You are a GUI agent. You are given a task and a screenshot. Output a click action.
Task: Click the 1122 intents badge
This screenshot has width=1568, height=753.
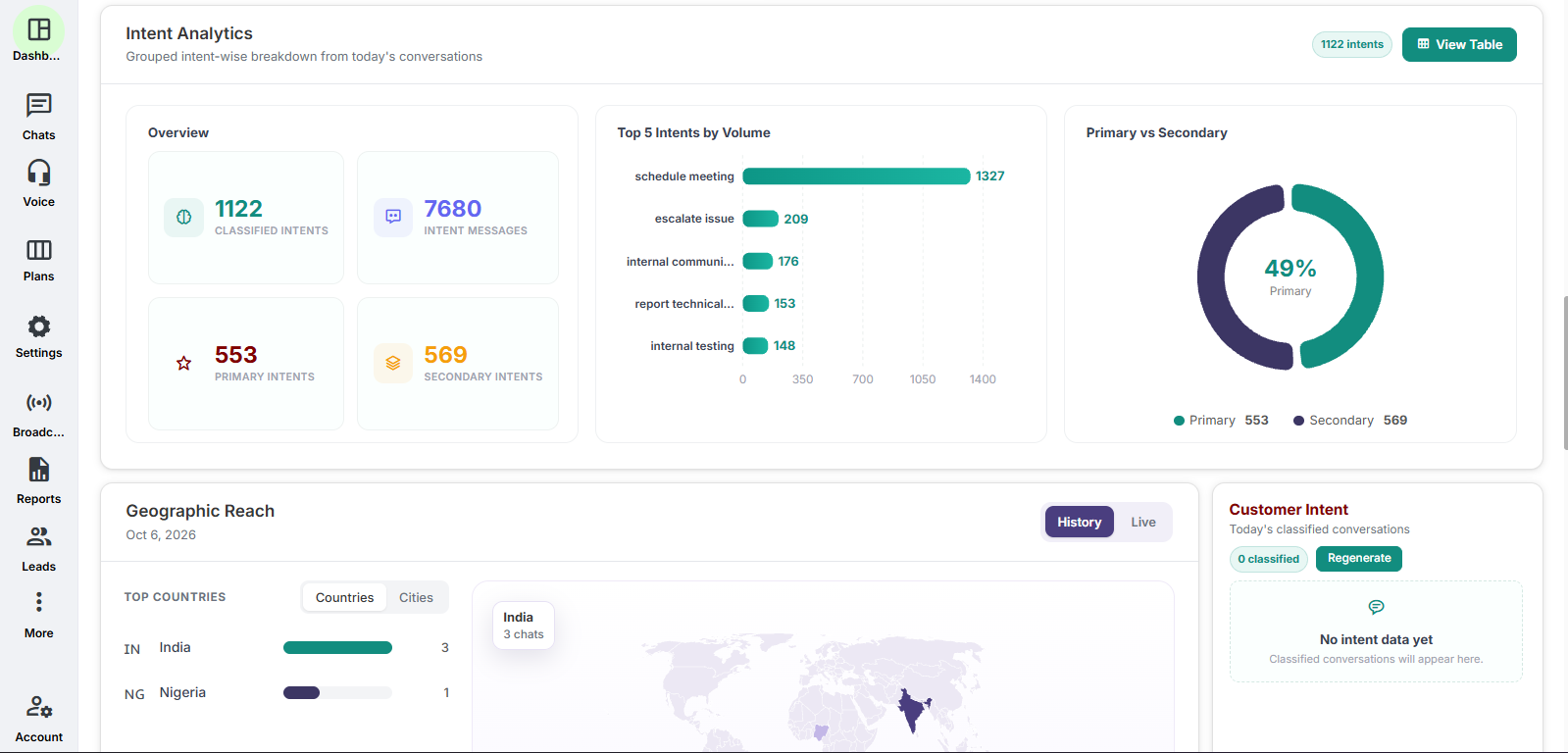pyautogui.click(x=1351, y=44)
